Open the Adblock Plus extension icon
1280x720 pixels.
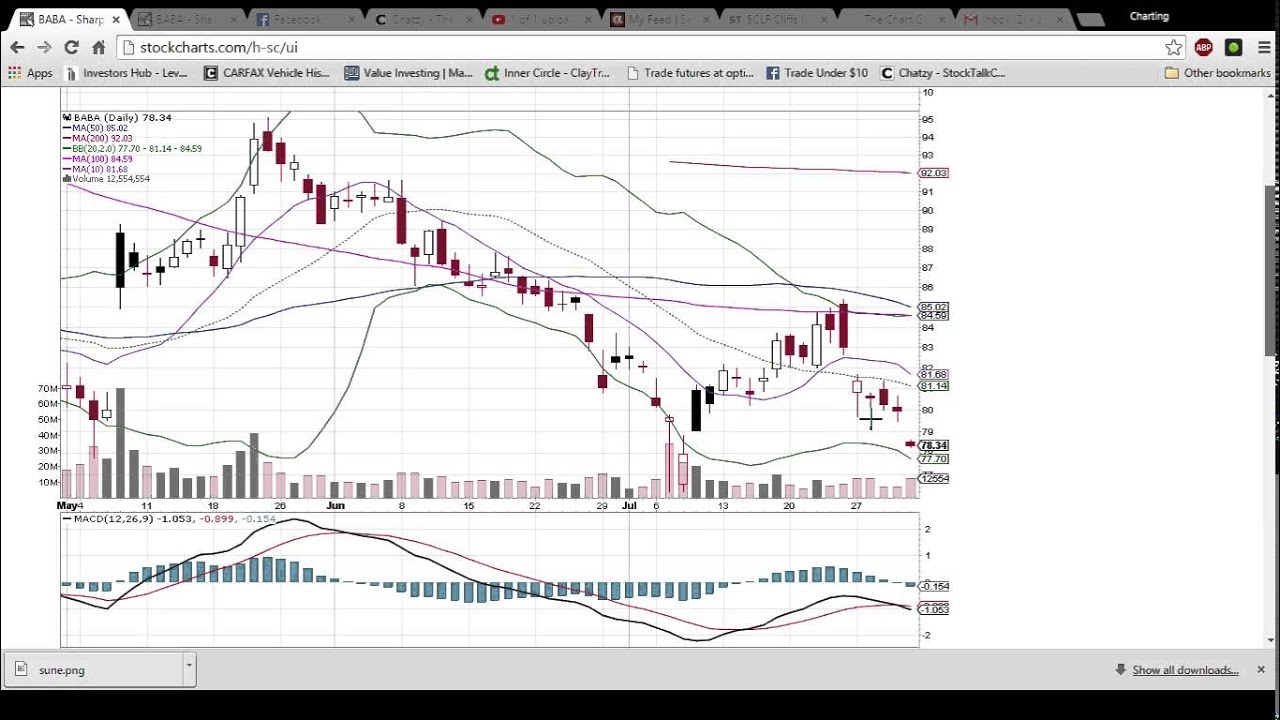point(1203,47)
